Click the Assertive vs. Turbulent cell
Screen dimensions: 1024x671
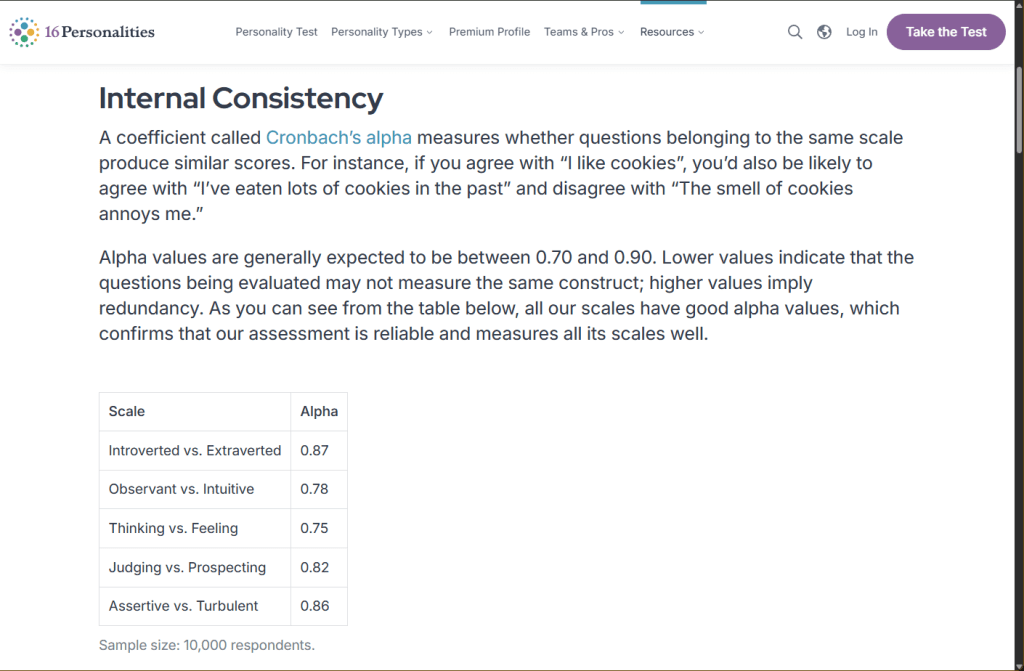click(x=183, y=606)
